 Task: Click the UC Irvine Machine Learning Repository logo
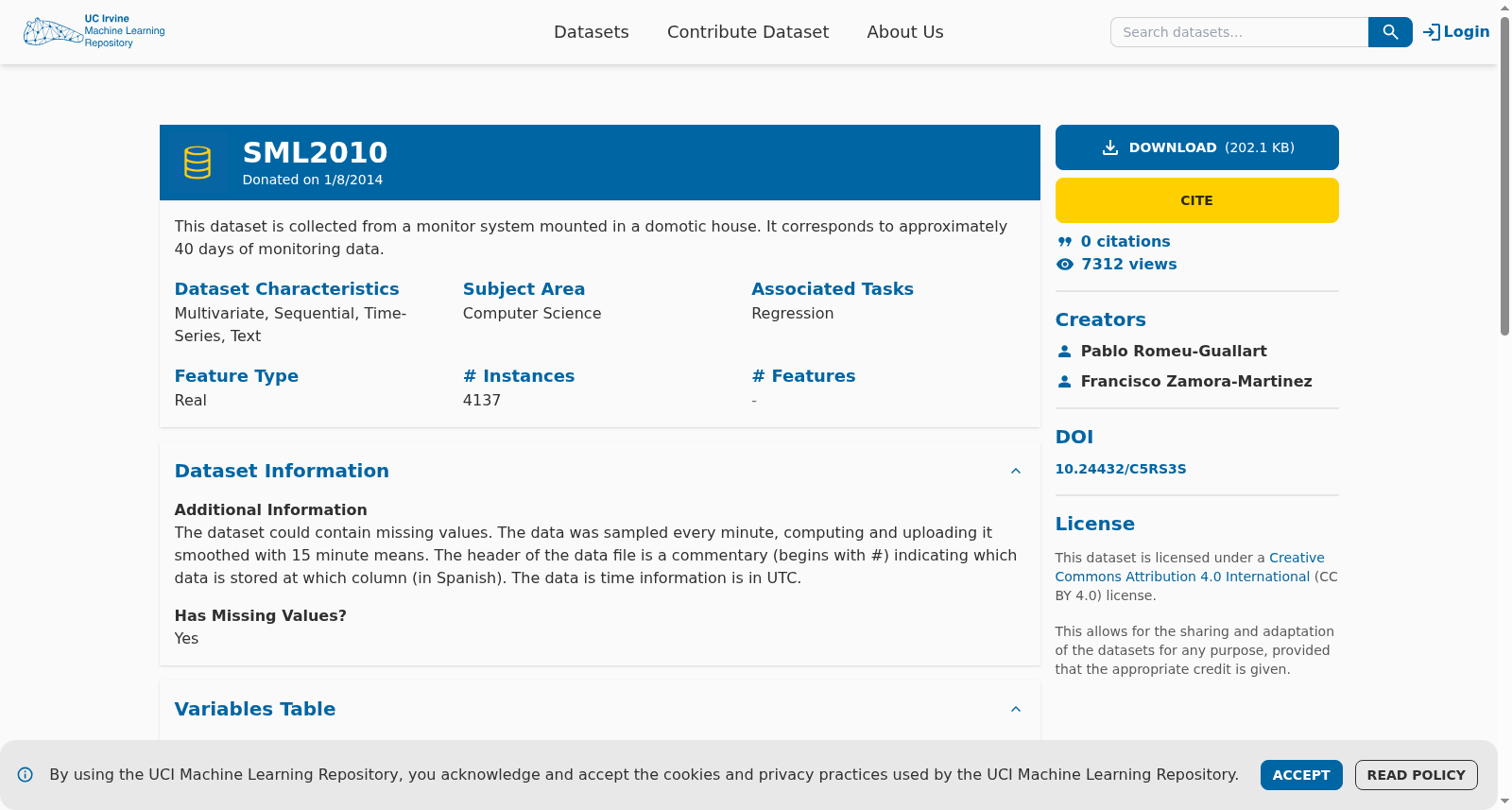tap(94, 31)
